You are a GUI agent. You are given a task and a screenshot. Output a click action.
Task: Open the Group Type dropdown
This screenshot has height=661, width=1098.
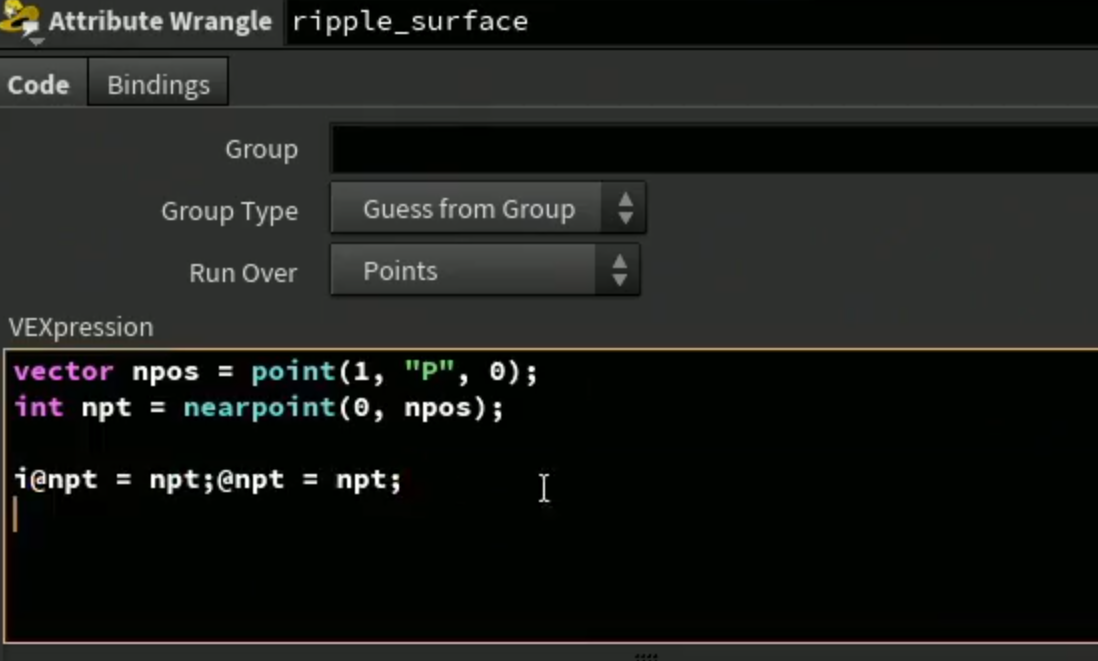coord(487,209)
